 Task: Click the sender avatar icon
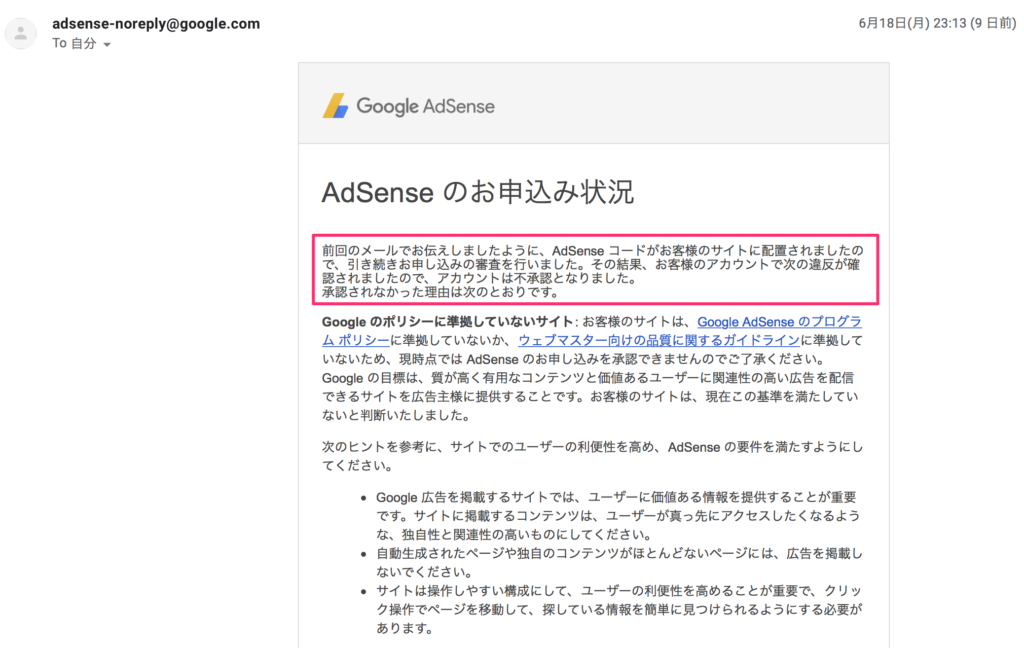click(21, 33)
